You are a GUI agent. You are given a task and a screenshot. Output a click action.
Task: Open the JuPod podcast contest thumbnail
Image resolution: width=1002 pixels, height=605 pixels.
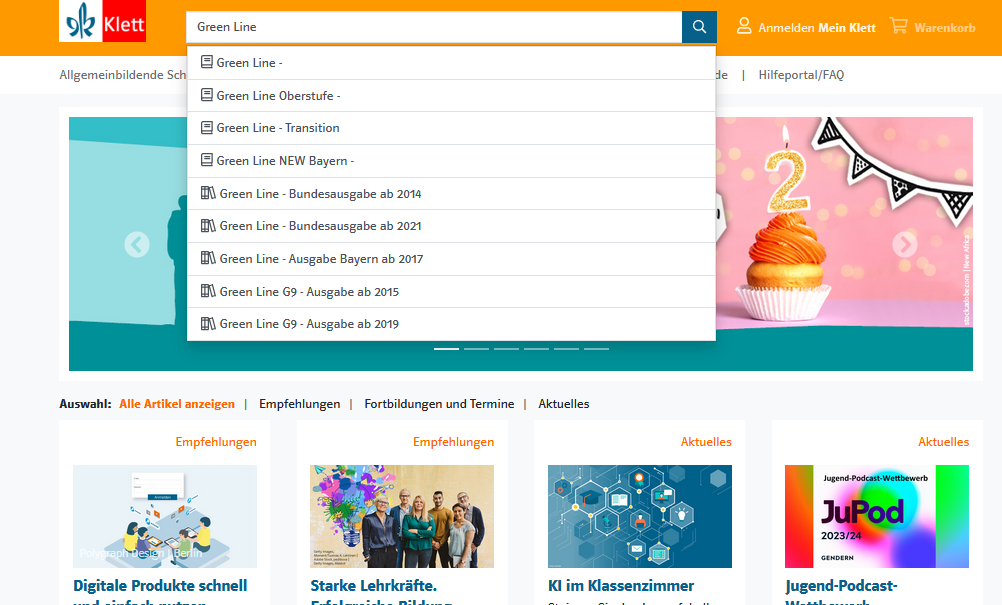[876, 516]
